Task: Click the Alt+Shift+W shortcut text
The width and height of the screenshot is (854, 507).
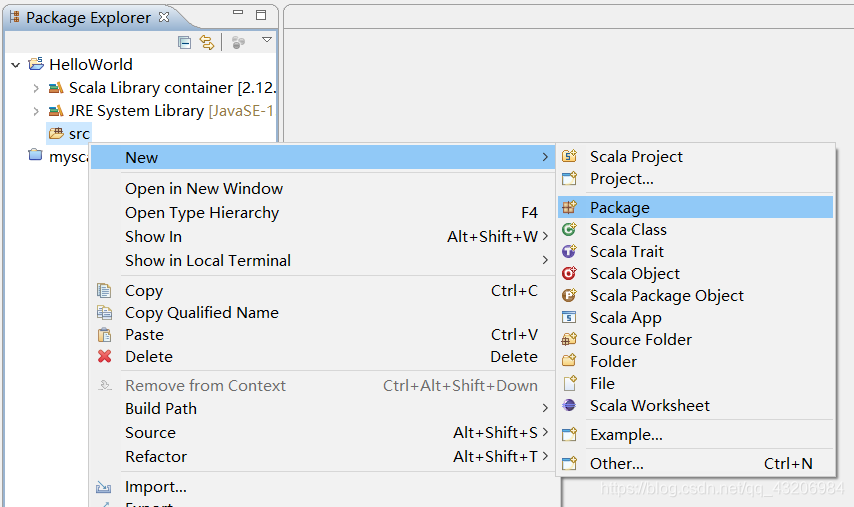Action: pos(492,236)
